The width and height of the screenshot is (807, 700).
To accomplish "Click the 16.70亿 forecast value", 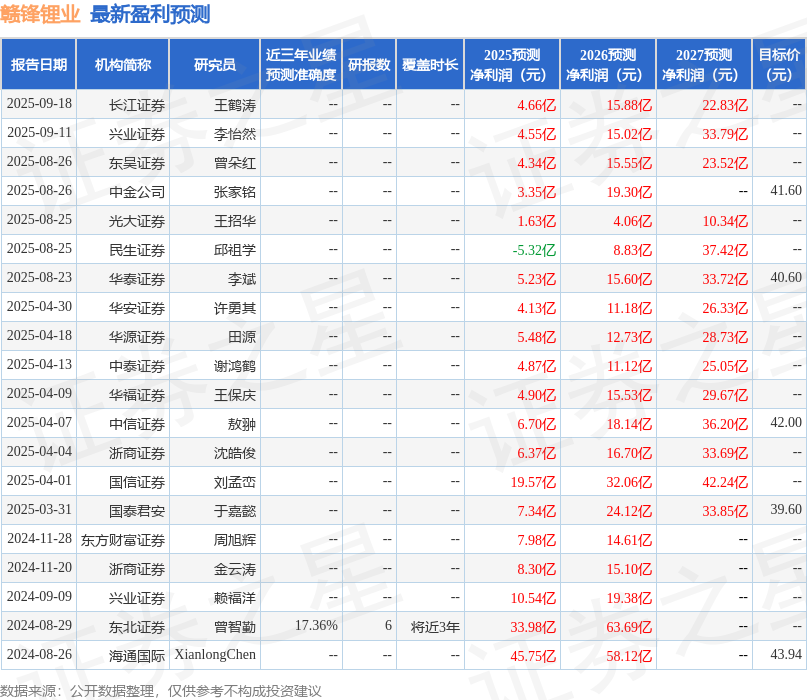I will [629, 453].
